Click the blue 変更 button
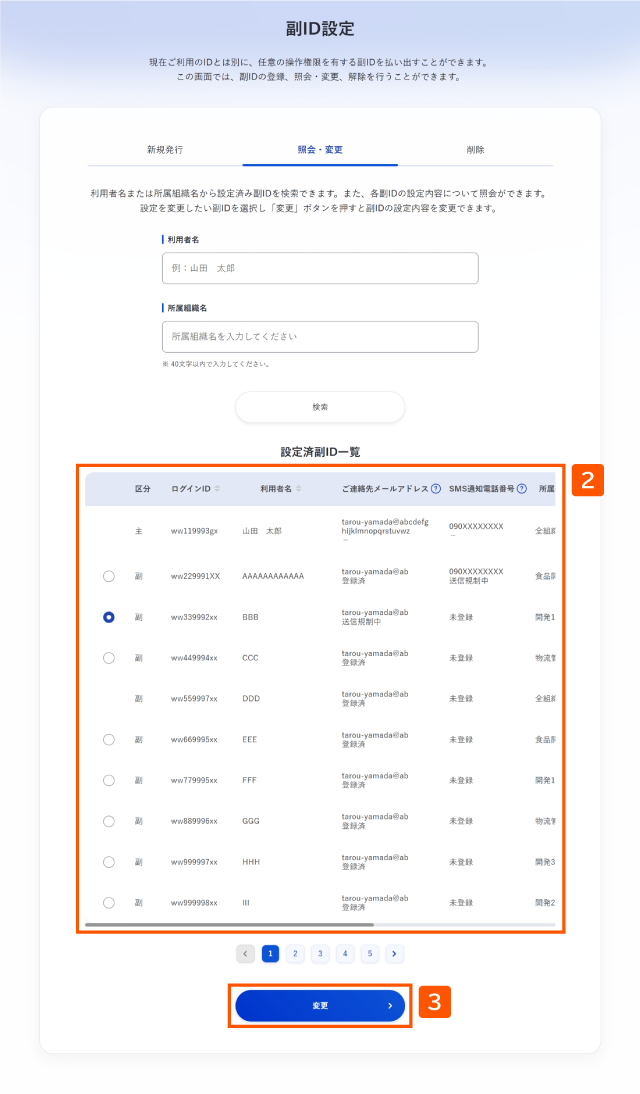 click(x=320, y=1005)
